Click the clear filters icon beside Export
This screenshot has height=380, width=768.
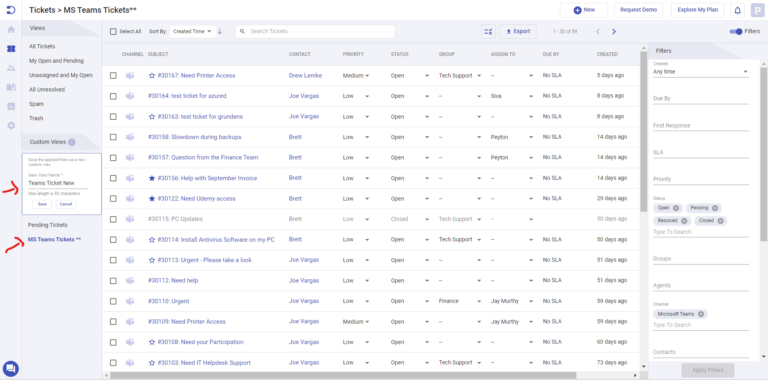[x=488, y=31]
